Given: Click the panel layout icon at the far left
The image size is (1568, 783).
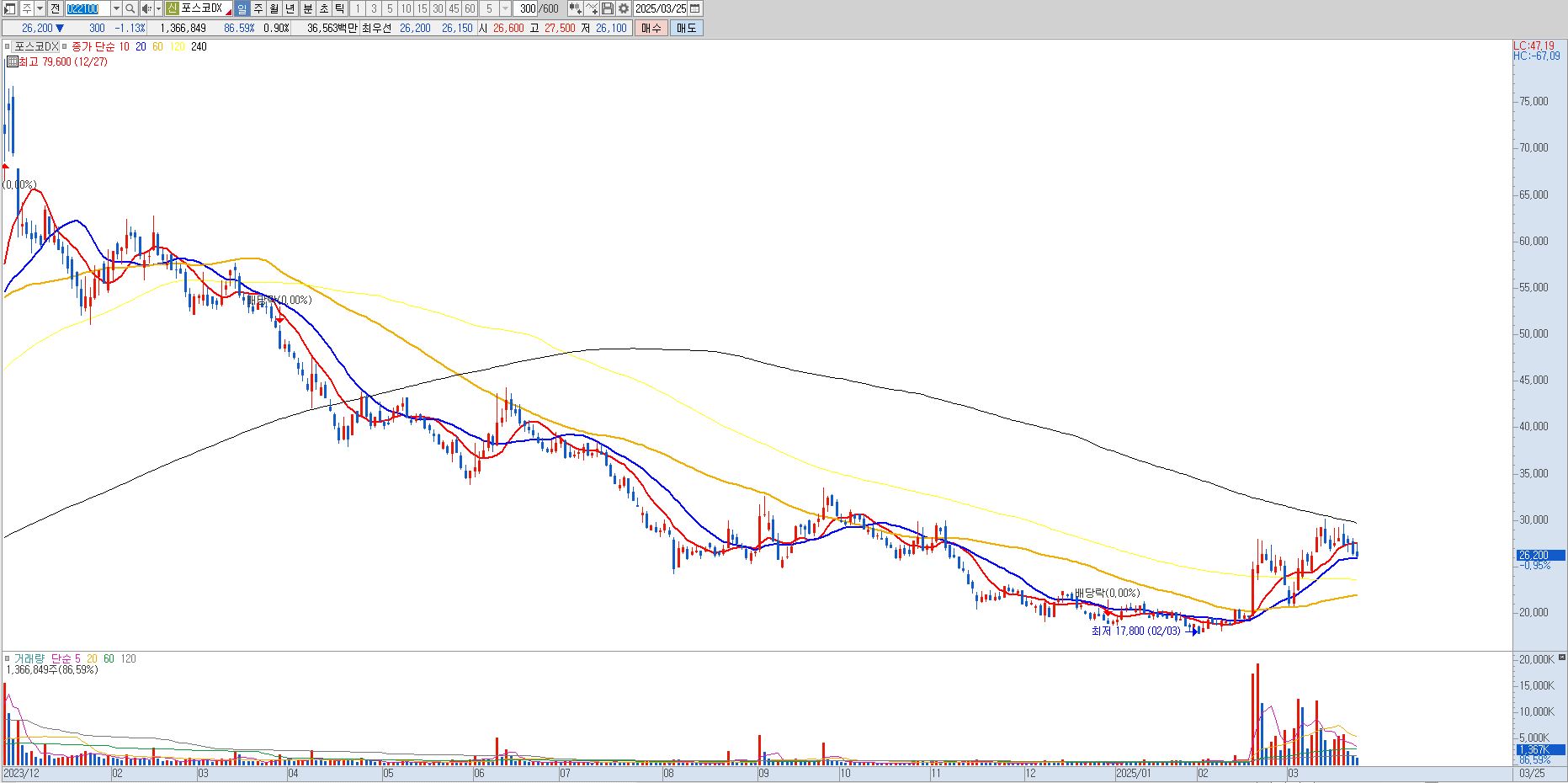Looking at the screenshot, I should [8, 8].
